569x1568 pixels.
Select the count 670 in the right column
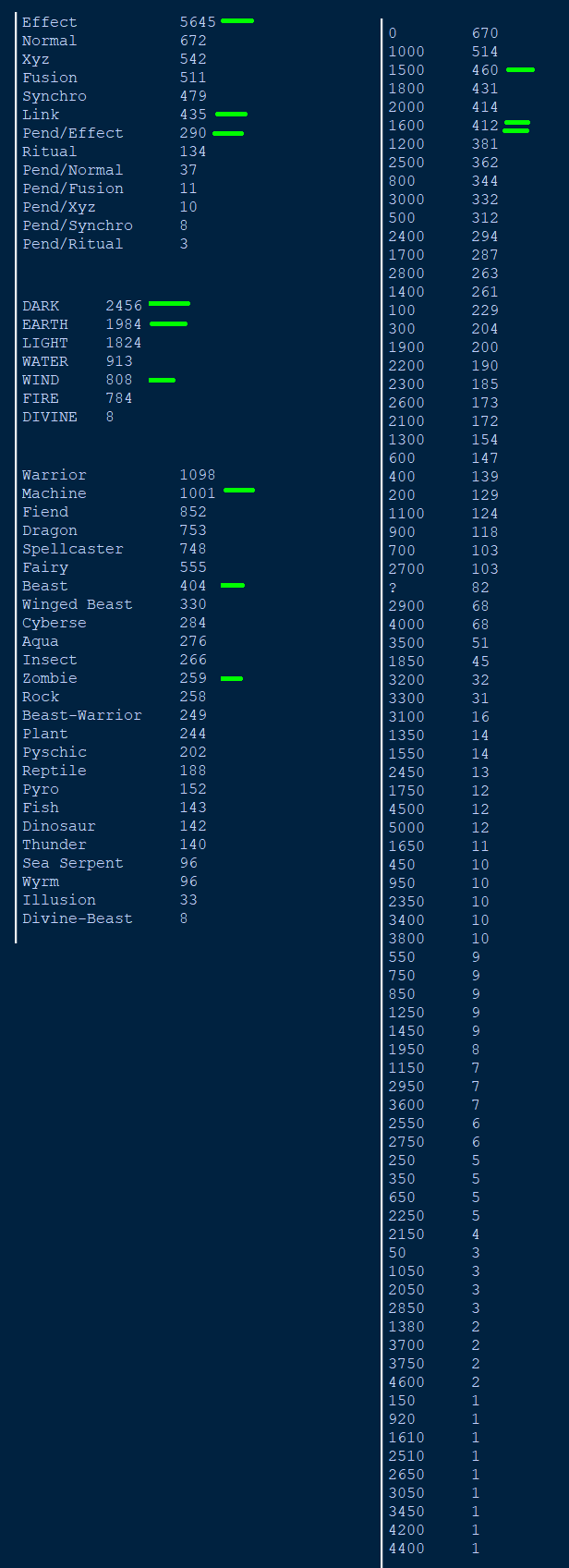tap(485, 33)
